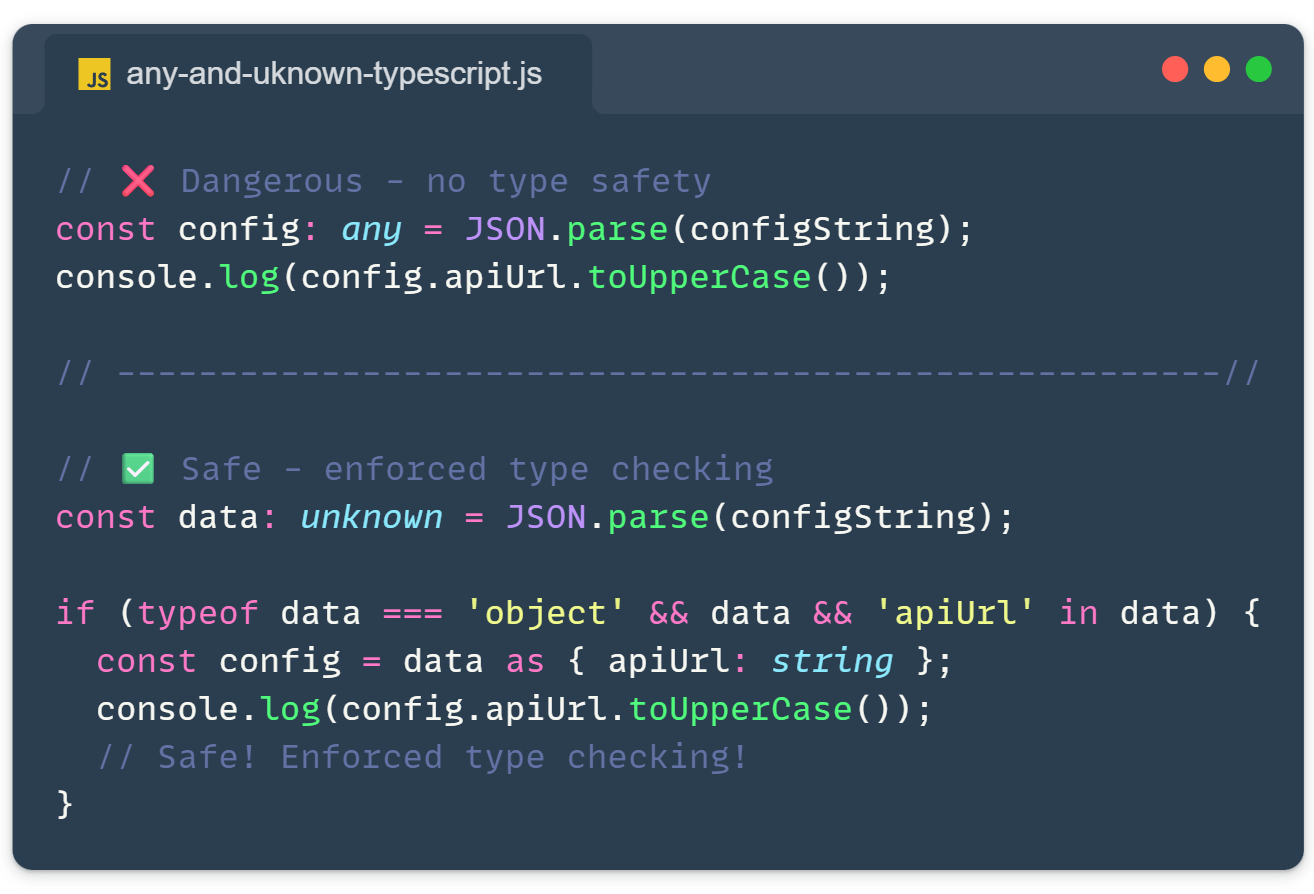Click the quoted 'apiUrl' string literal
Viewport: 1314px width, 894px height.
coord(955,613)
